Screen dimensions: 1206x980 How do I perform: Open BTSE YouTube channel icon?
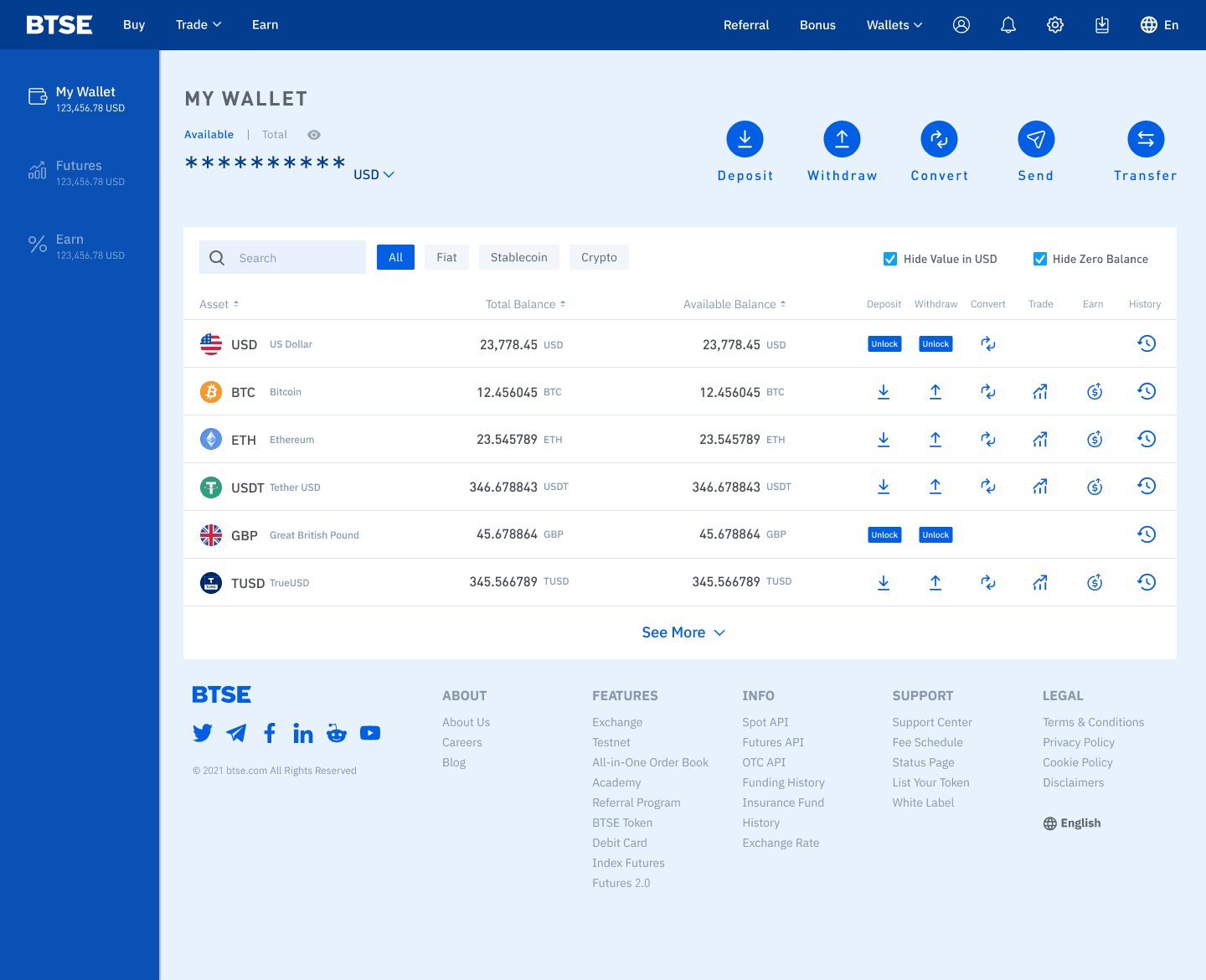pyautogui.click(x=370, y=734)
